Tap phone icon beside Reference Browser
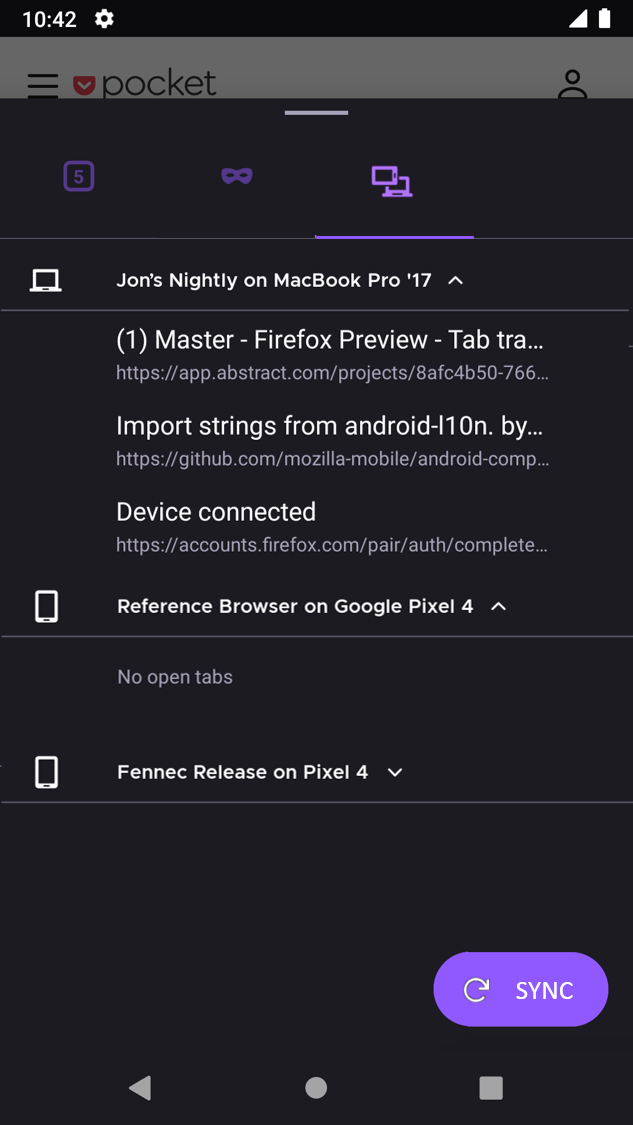Image resolution: width=633 pixels, height=1125 pixels. pyautogui.click(x=46, y=606)
